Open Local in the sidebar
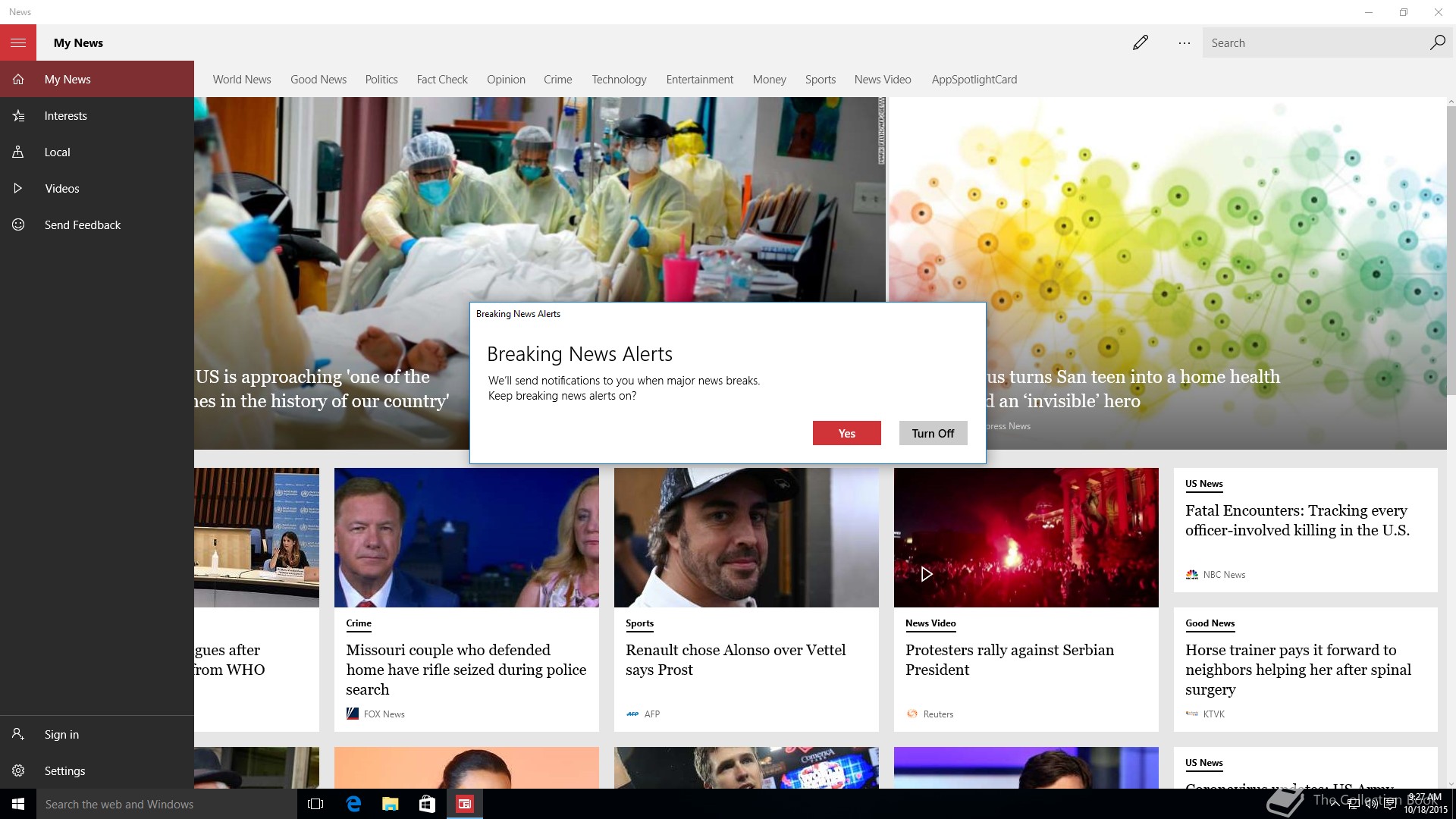 pyautogui.click(x=97, y=152)
